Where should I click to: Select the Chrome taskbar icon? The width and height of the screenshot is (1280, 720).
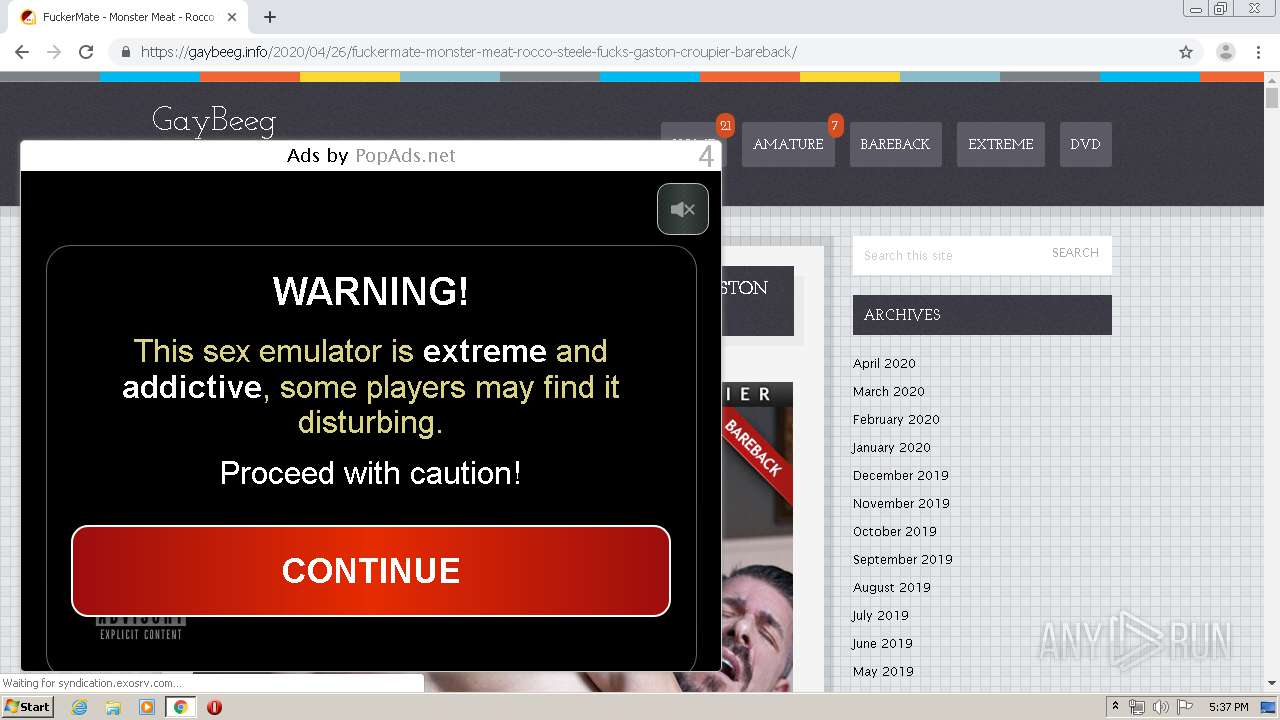(x=180, y=707)
